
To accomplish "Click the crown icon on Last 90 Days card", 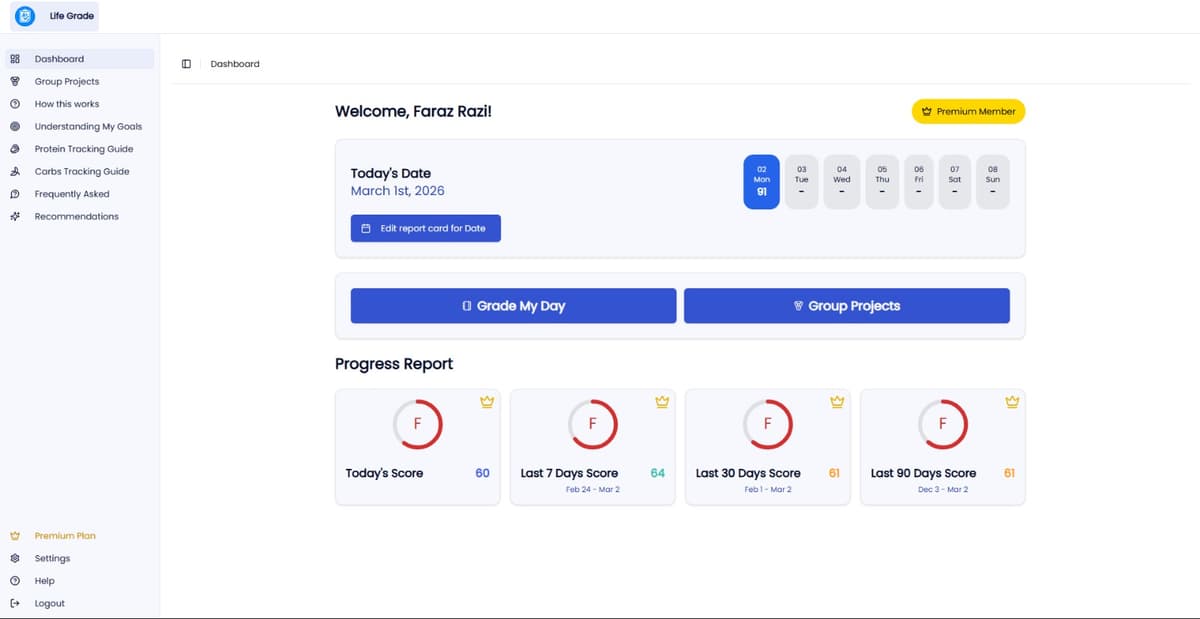I will (1012, 402).
